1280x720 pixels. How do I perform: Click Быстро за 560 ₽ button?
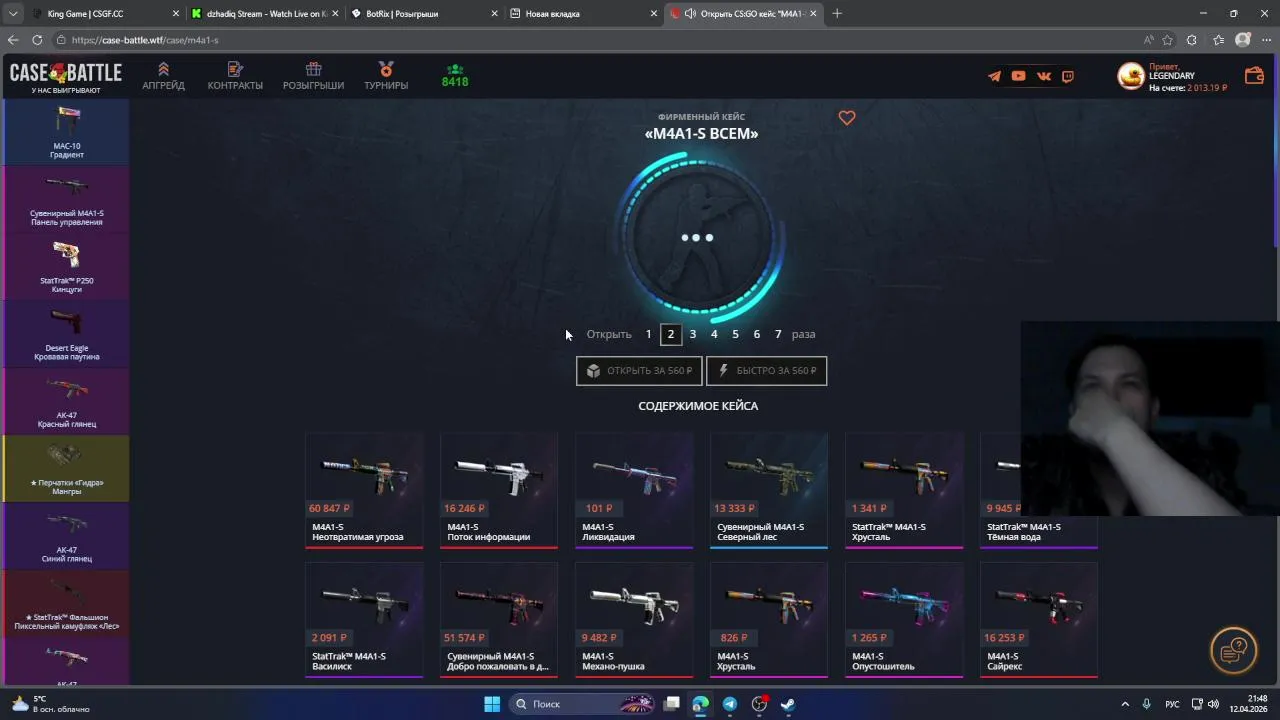[x=766, y=371]
